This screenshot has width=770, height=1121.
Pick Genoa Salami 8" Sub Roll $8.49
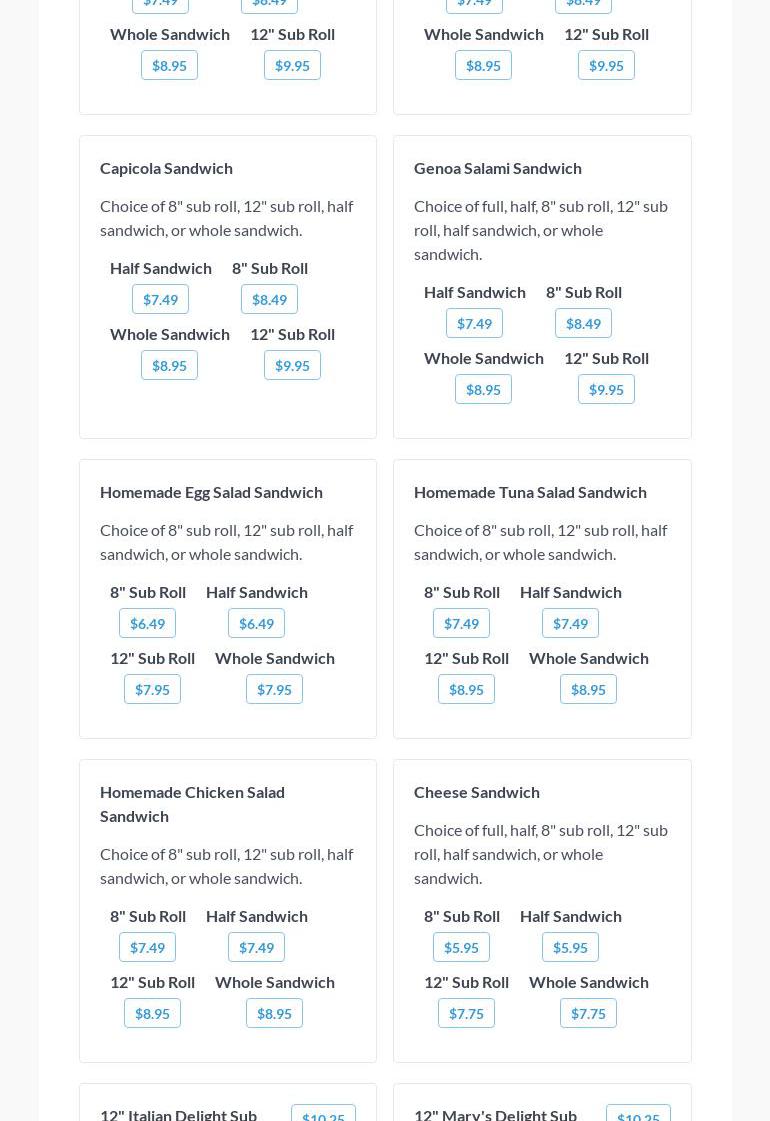[583, 323]
